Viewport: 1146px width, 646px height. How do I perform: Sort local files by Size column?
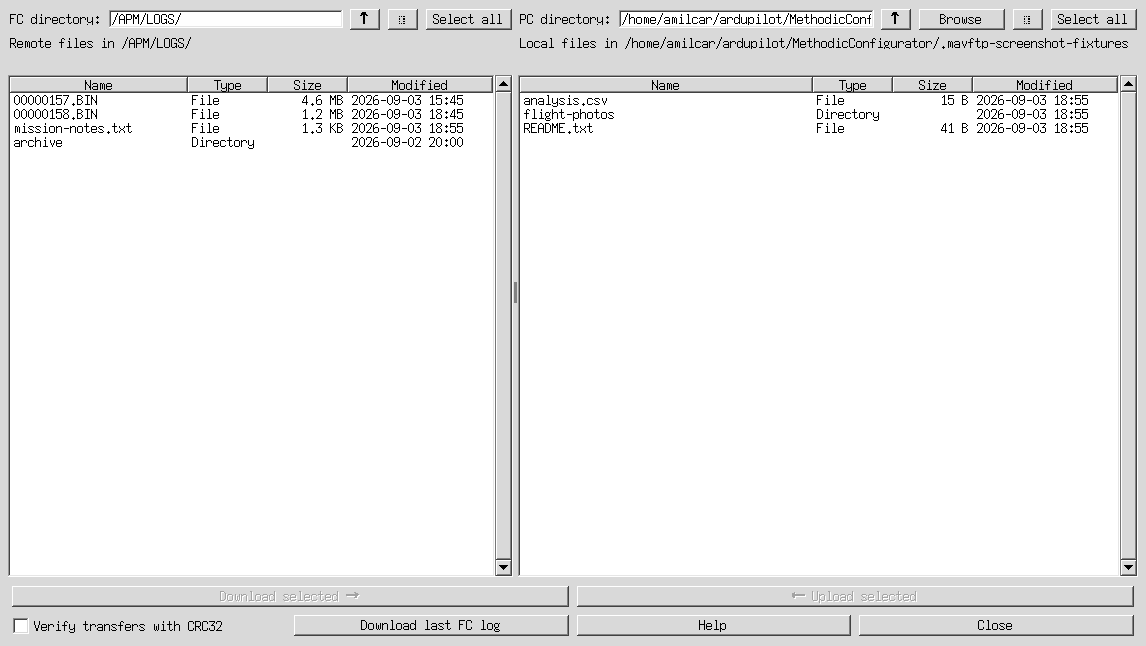point(933,85)
